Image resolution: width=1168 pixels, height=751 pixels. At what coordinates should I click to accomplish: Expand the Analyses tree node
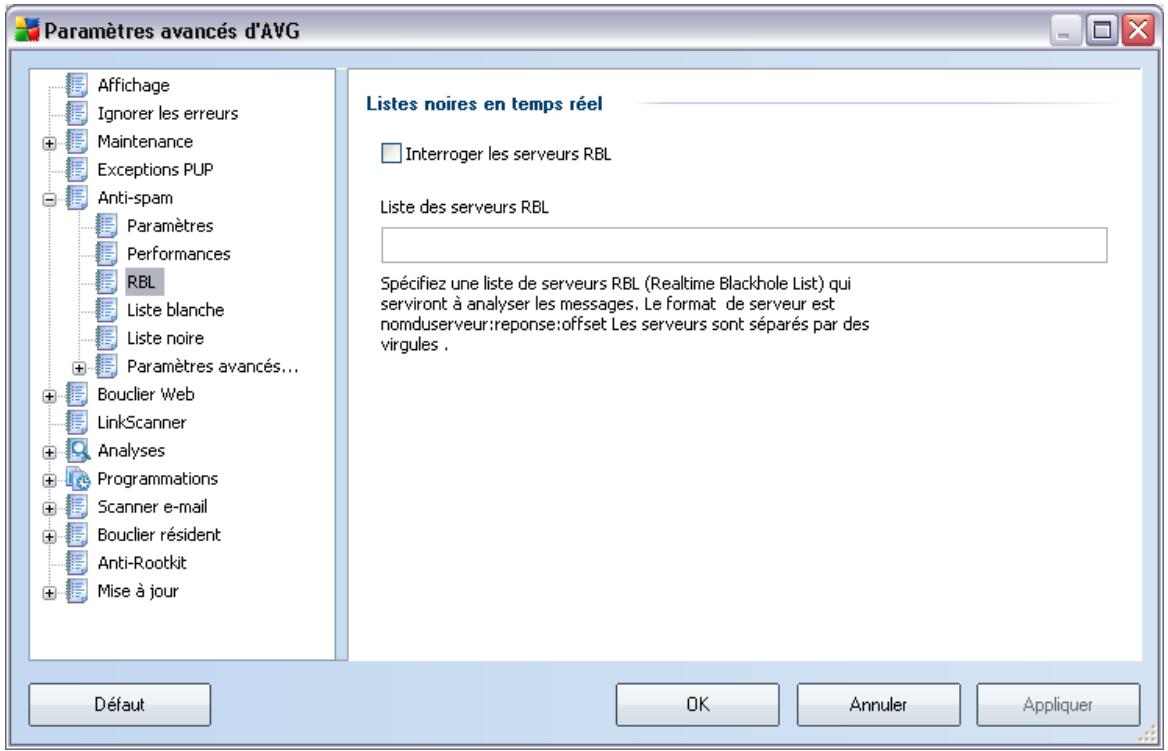coord(49,452)
